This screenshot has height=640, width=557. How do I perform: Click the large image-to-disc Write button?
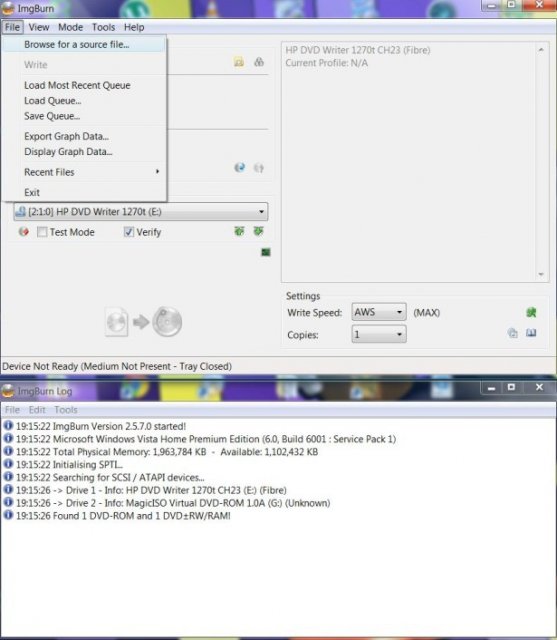(144, 322)
